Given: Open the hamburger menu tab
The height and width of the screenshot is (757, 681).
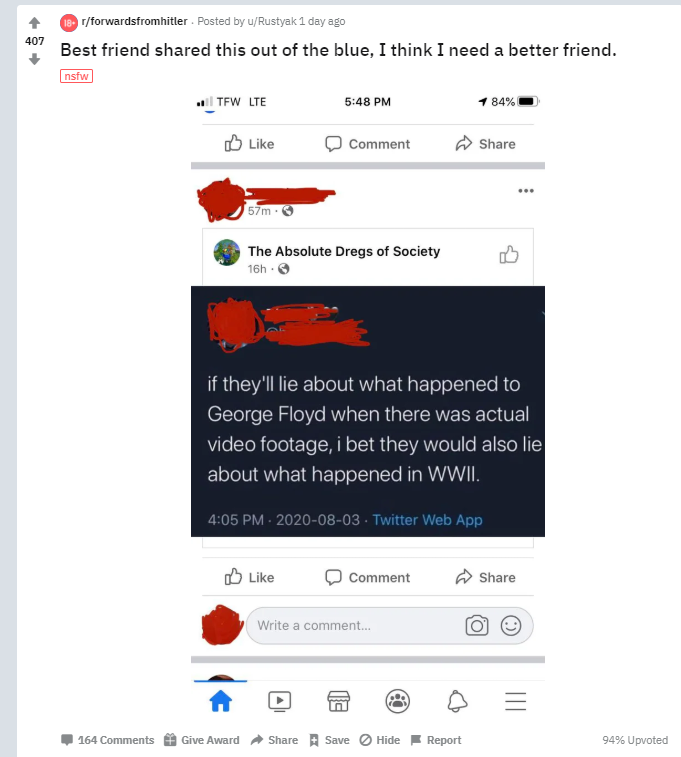Looking at the screenshot, I should [x=515, y=701].
